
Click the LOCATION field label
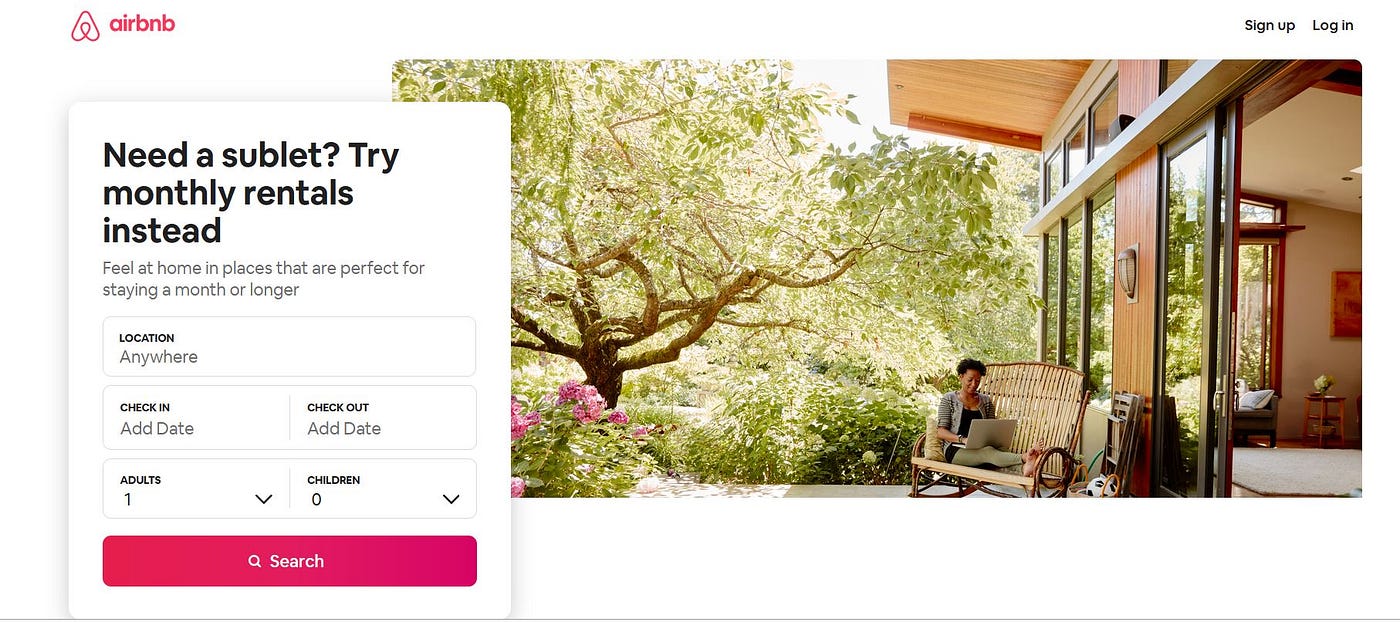(x=147, y=338)
